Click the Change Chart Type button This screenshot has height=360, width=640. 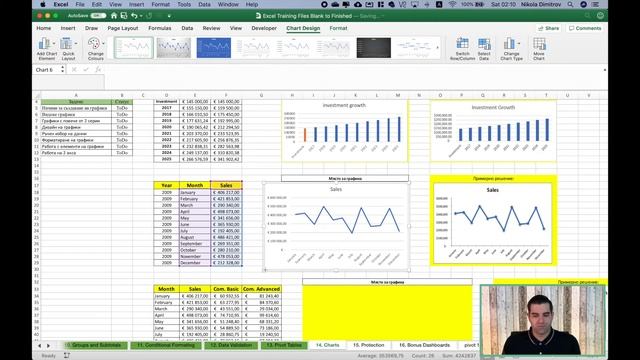[511, 49]
